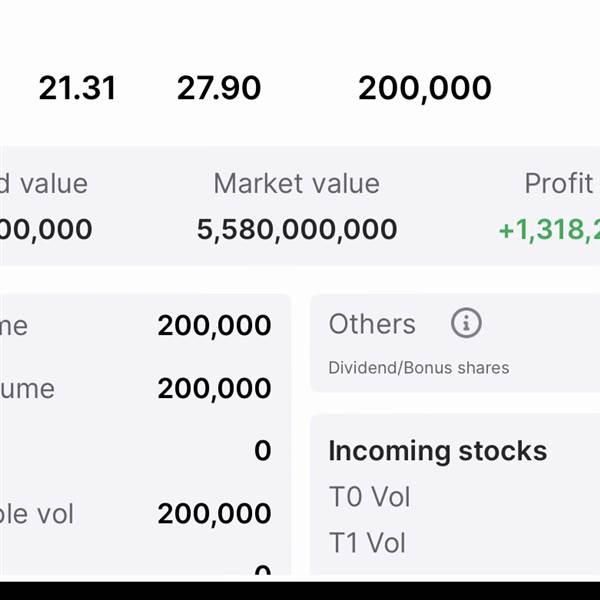The image size is (600, 600).
Task: Click the truncated 'ble vol' row label
Action: click(37, 514)
